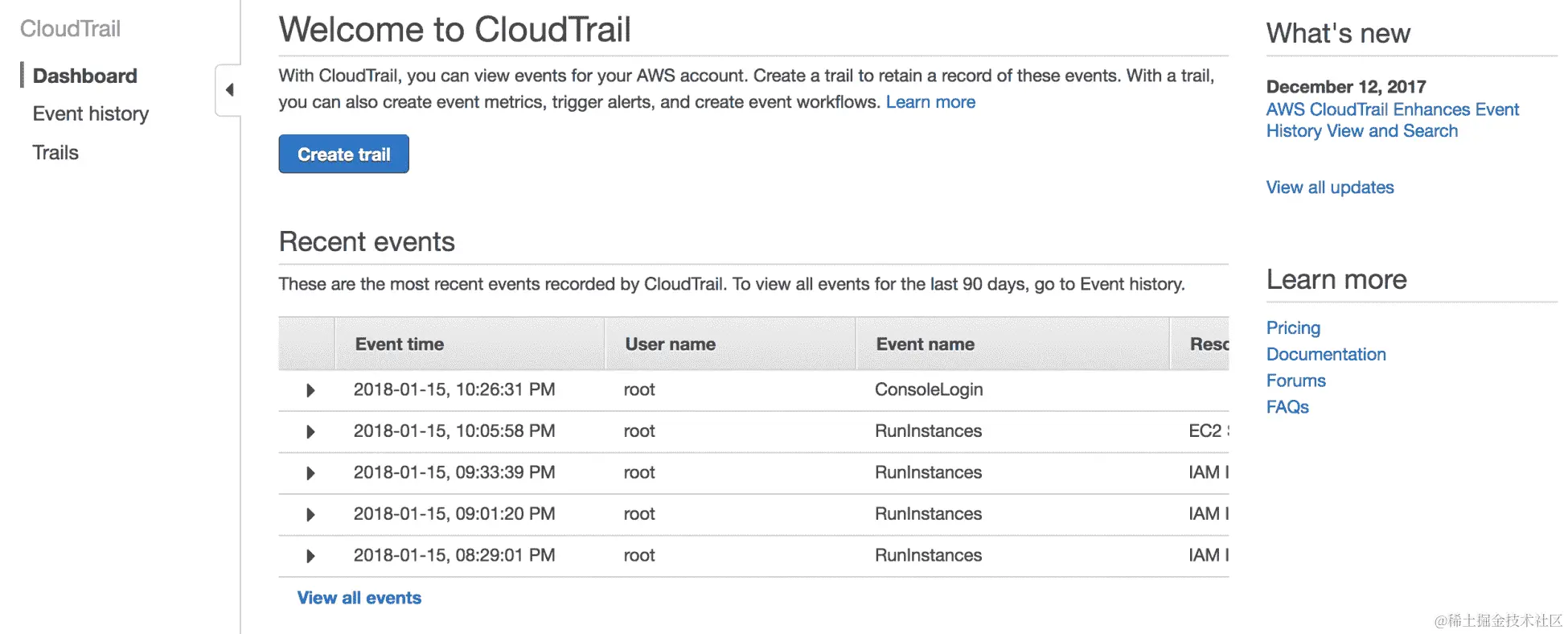This screenshot has height=634, width=1568.
Task: Open AWS CloudTrail Enhances Event History announcement
Action: pos(1392,120)
